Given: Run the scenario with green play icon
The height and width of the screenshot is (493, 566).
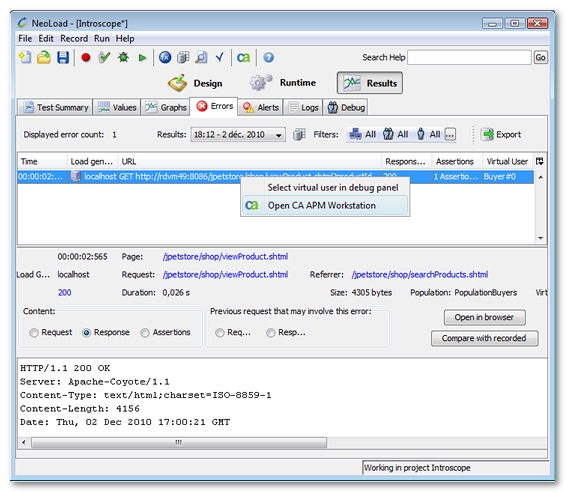Looking at the screenshot, I should (142, 58).
